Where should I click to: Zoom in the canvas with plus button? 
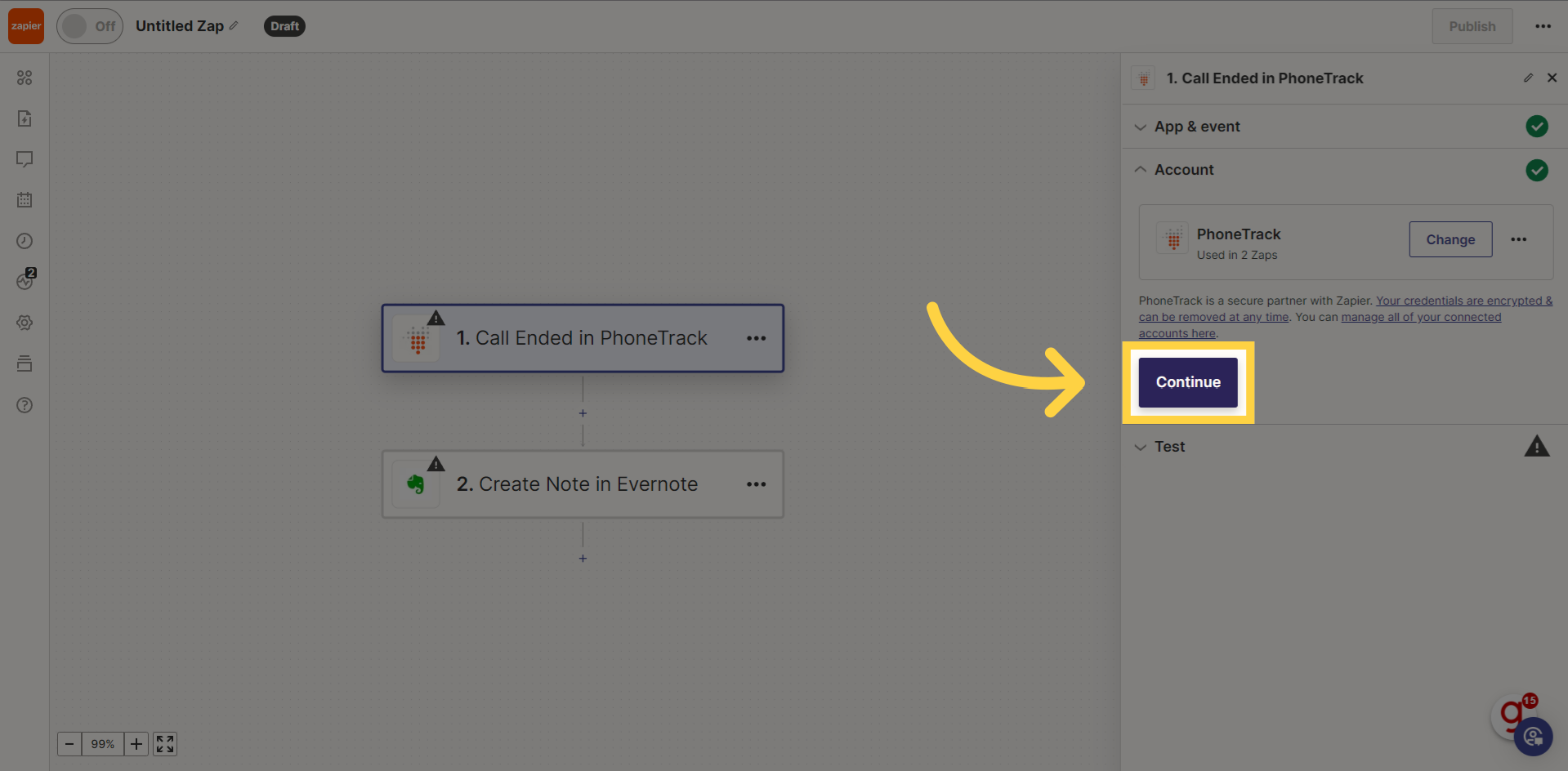pos(136,744)
